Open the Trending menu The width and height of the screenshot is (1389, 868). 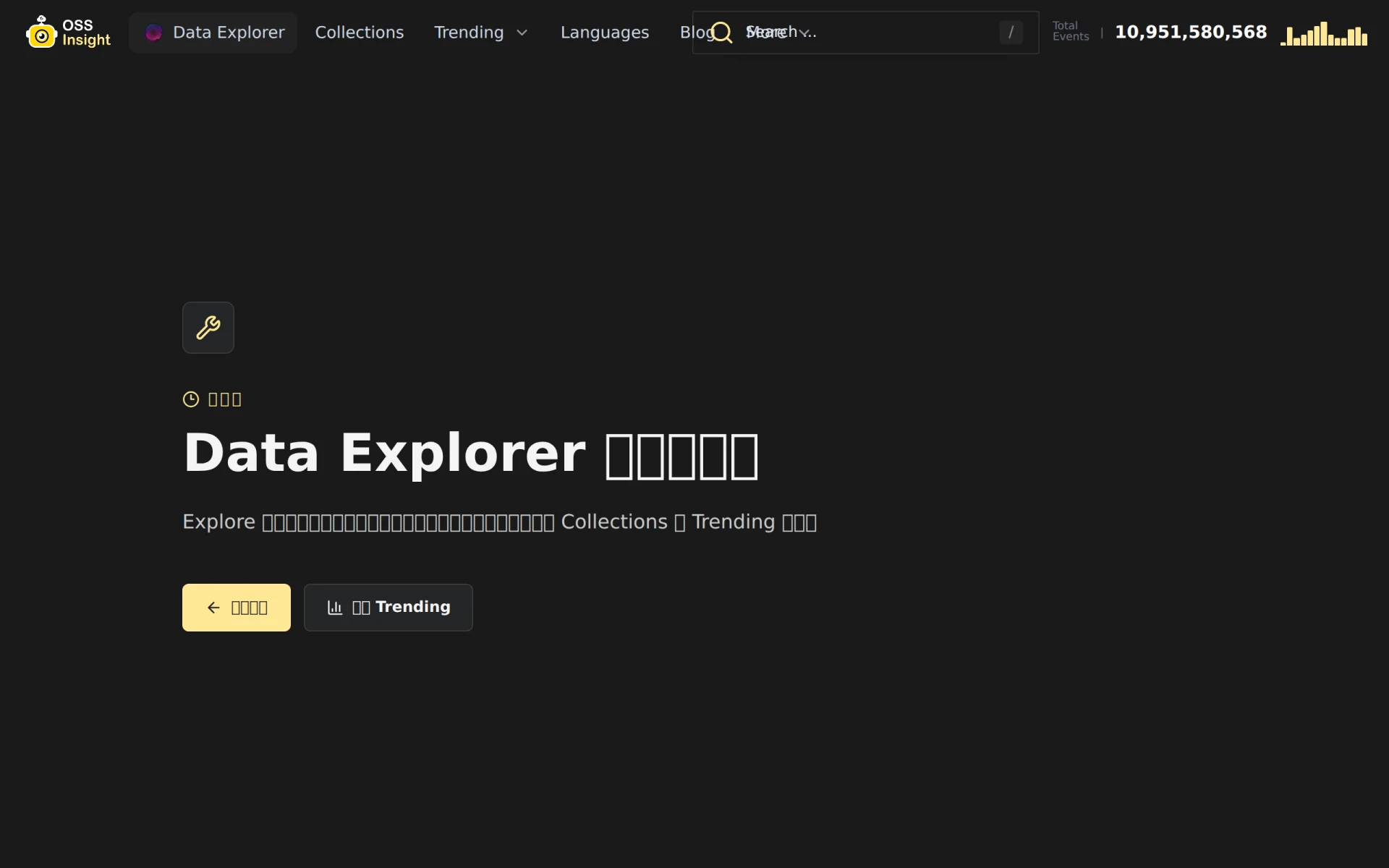tap(481, 33)
